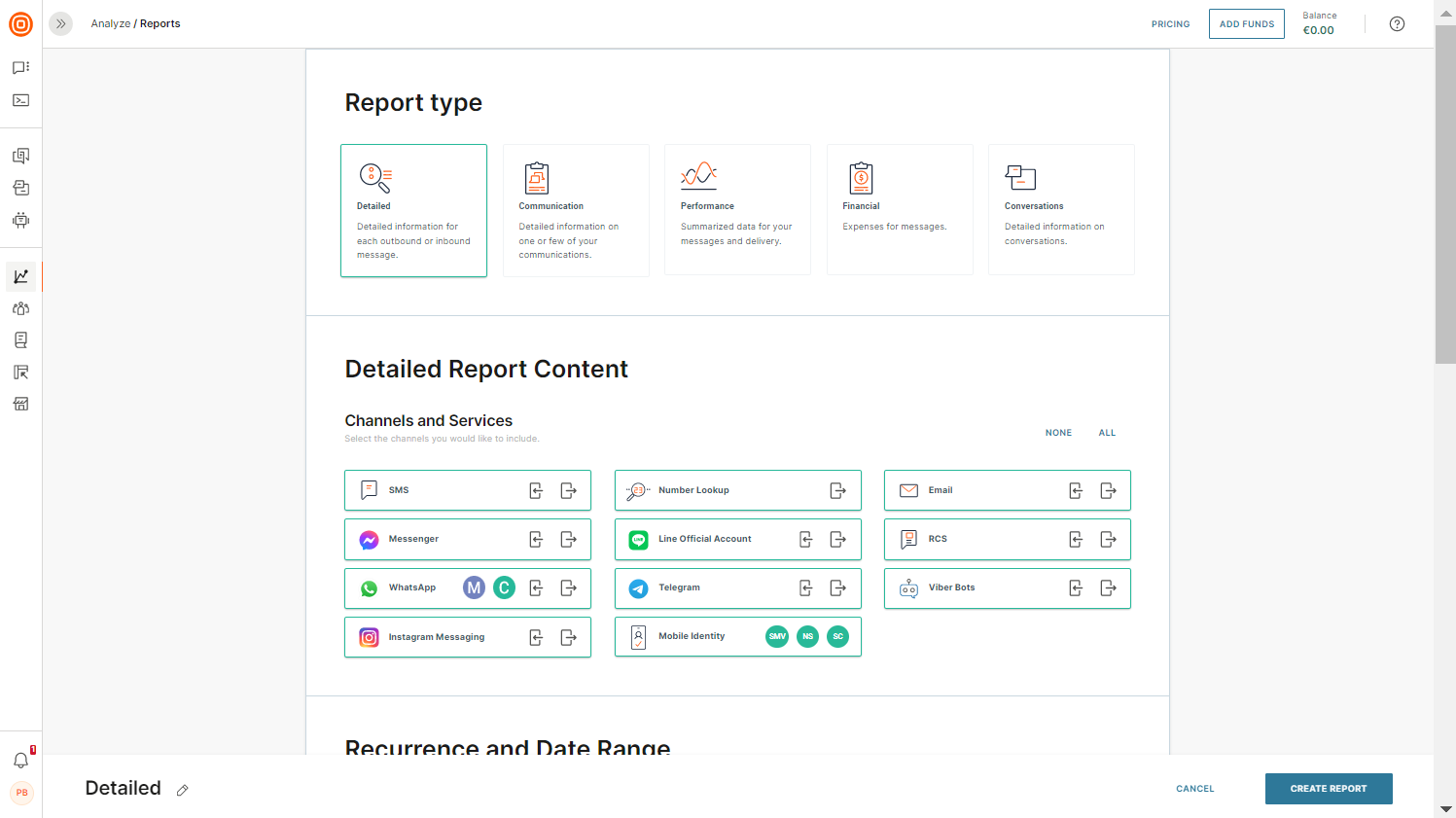Toggle Mobile Identity SMV badge
This screenshot has width=1456, height=818.
(x=777, y=636)
